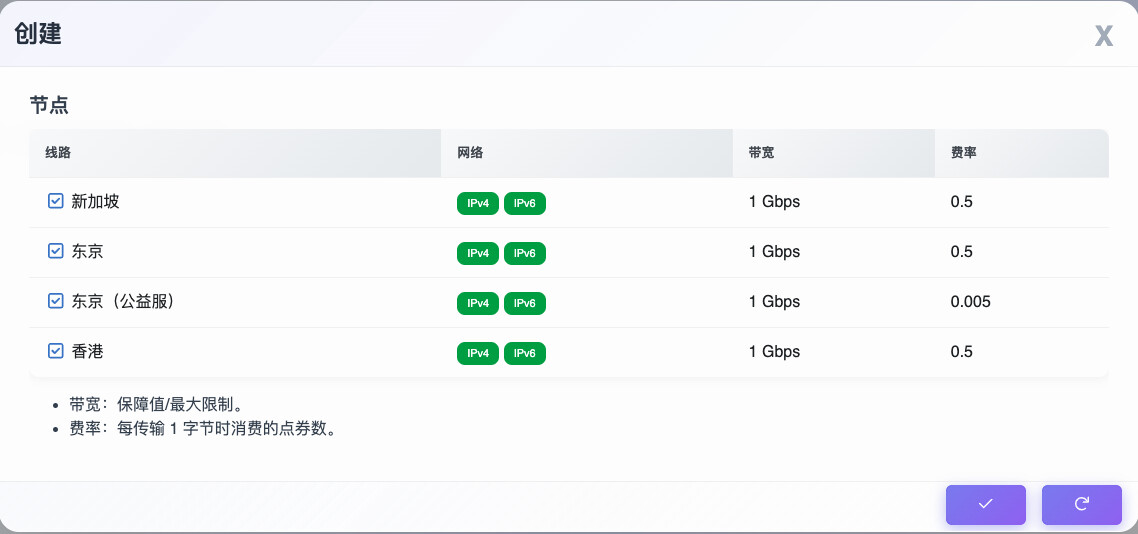Click the 费率 note about 点券数
This screenshot has height=534, width=1138.
tap(202, 429)
